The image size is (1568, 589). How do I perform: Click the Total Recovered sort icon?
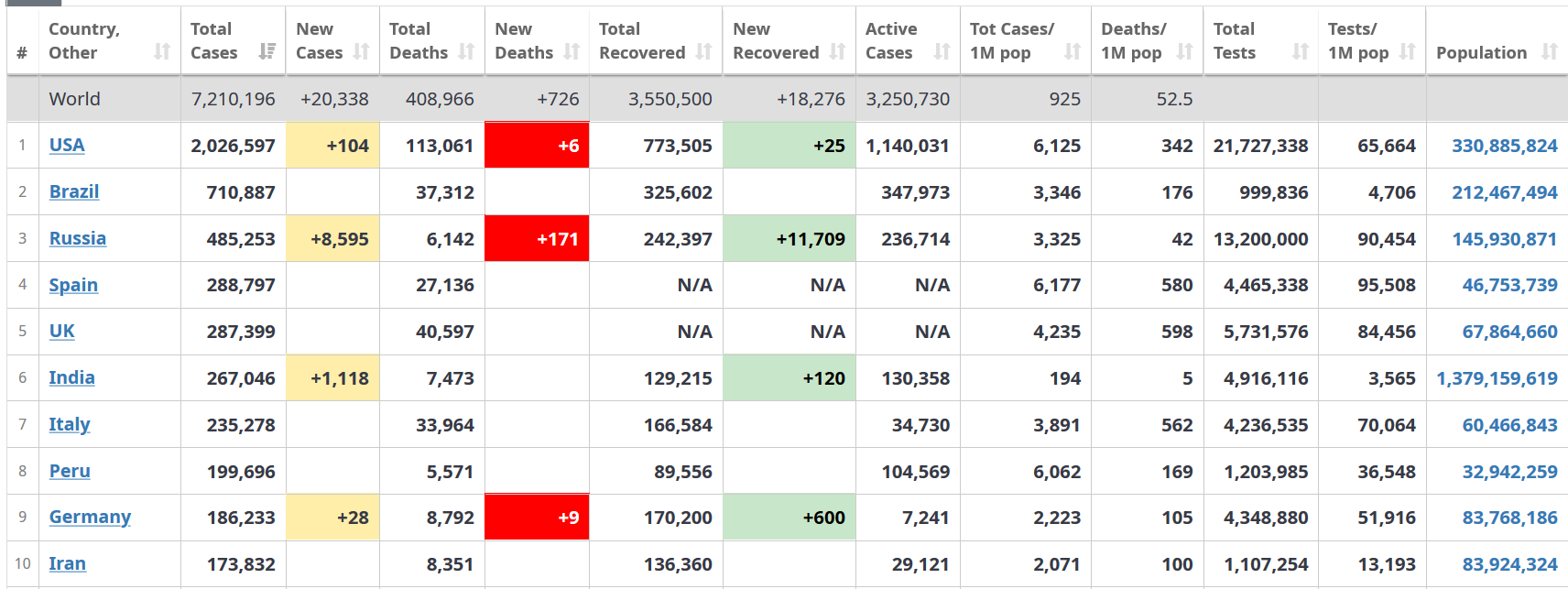(704, 52)
